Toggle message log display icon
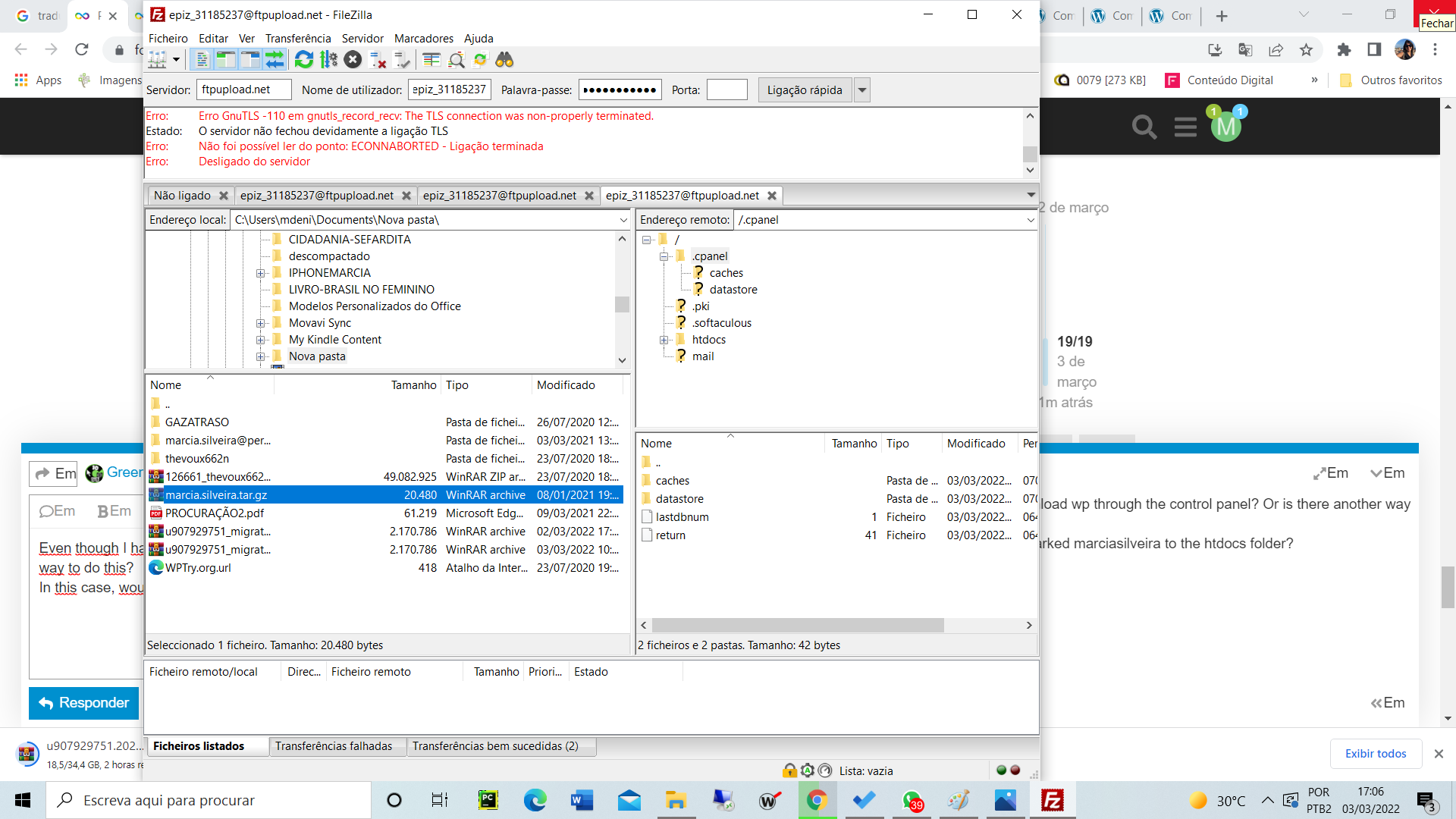The image size is (1456, 819). tap(202, 59)
